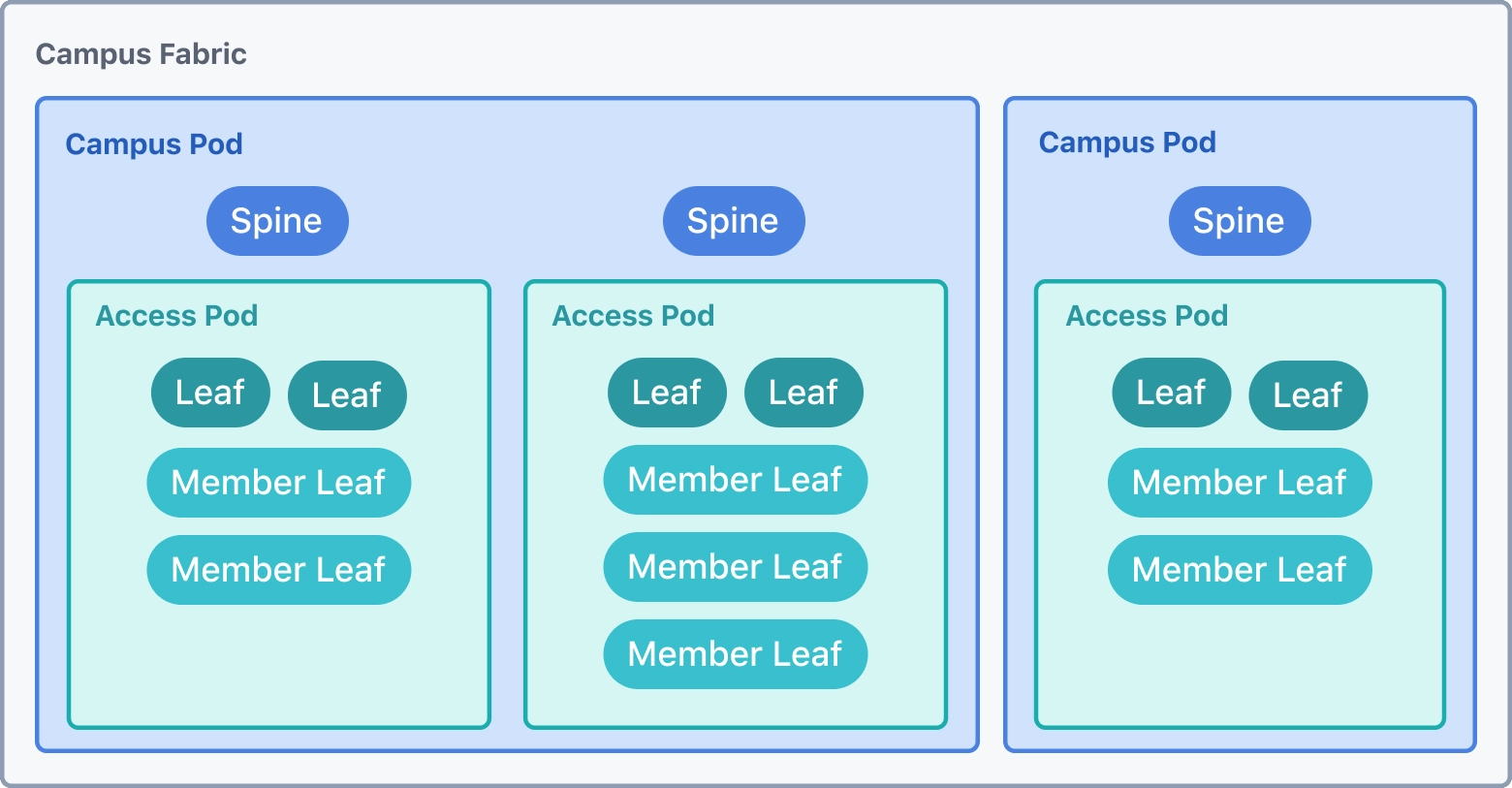Click the leftmost Spine pill
Screen dimensions: 1512x788
point(277,221)
